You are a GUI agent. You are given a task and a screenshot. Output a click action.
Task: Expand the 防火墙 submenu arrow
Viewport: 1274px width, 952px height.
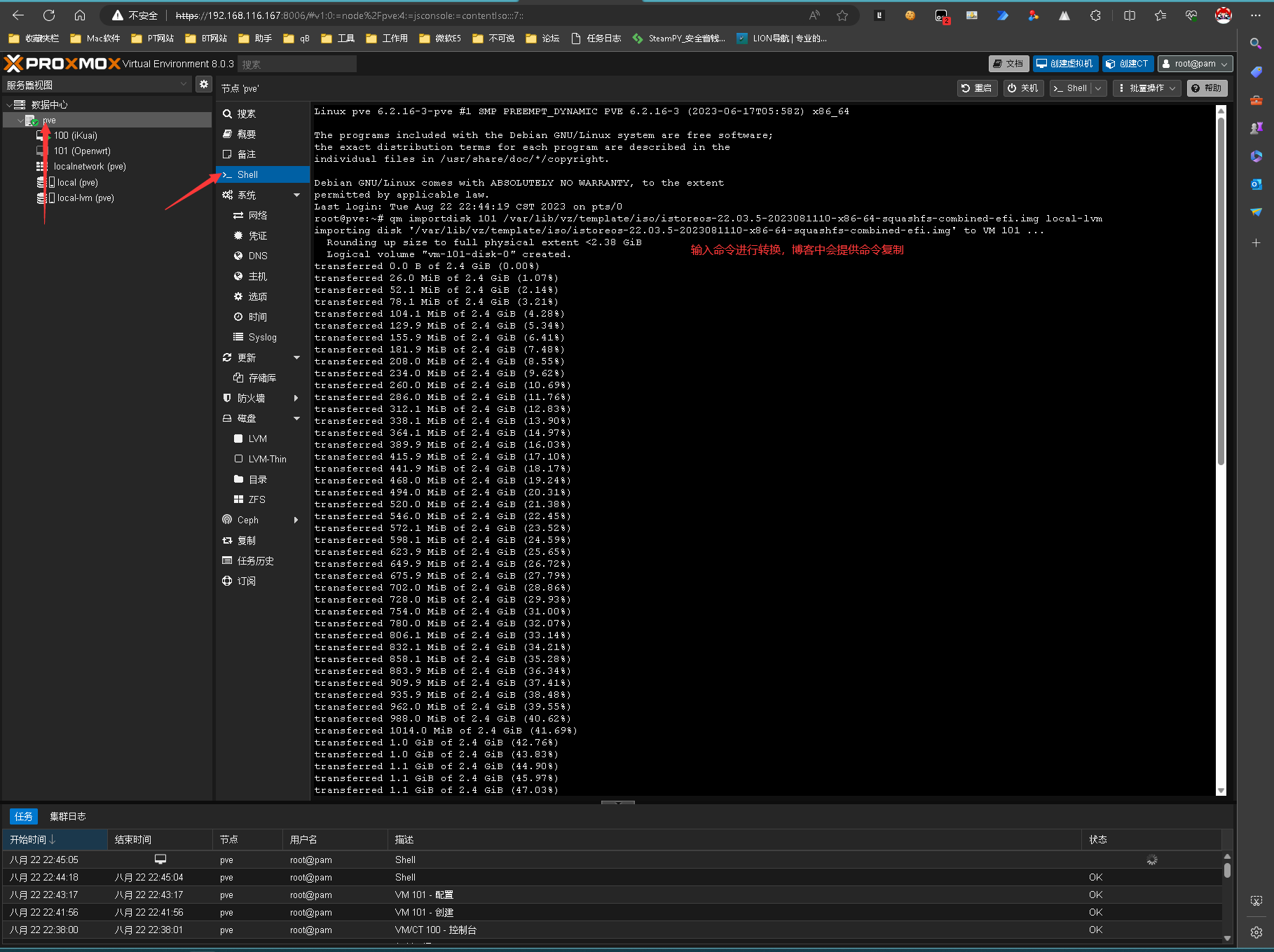pyautogui.click(x=296, y=398)
